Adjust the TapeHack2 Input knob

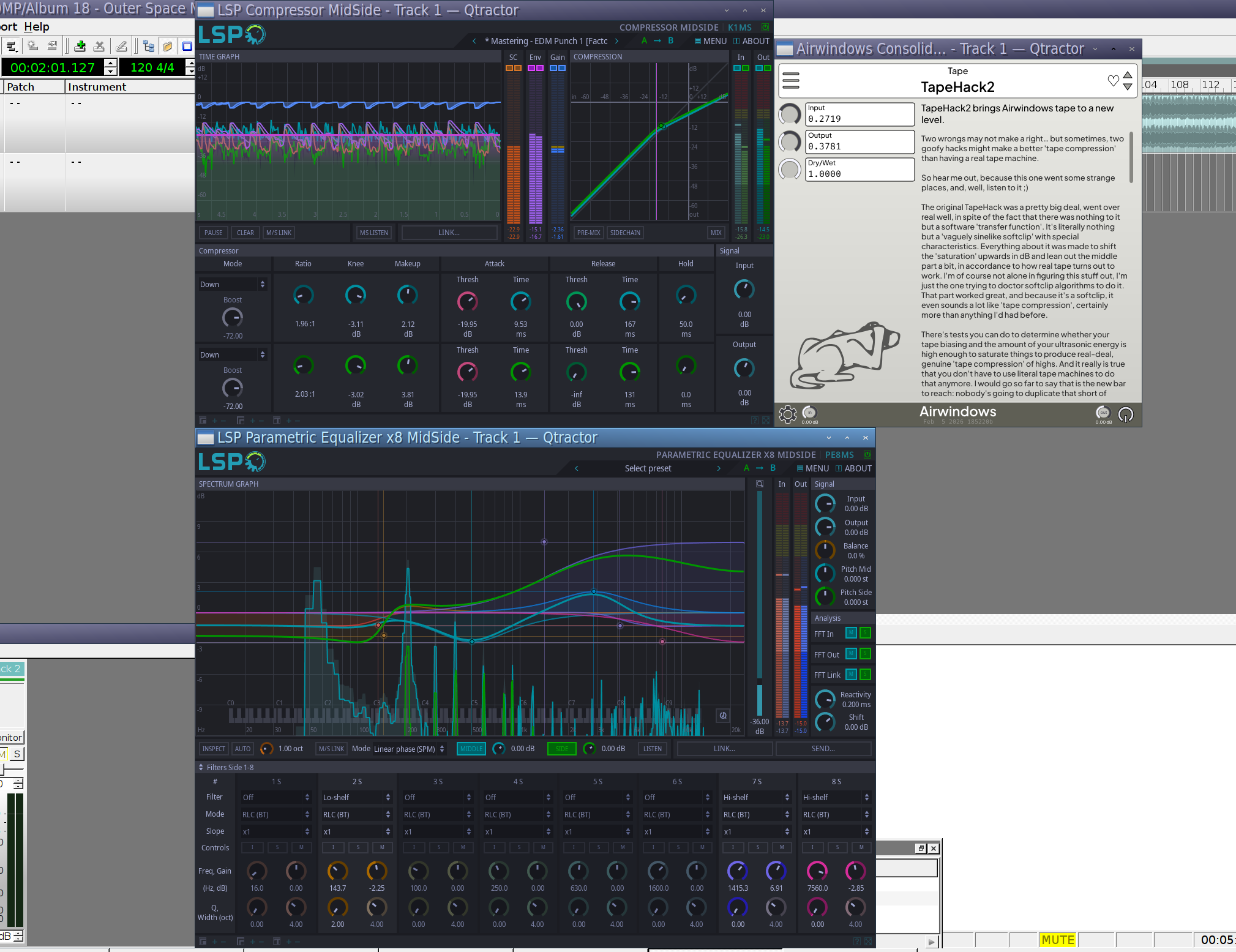(790, 114)
